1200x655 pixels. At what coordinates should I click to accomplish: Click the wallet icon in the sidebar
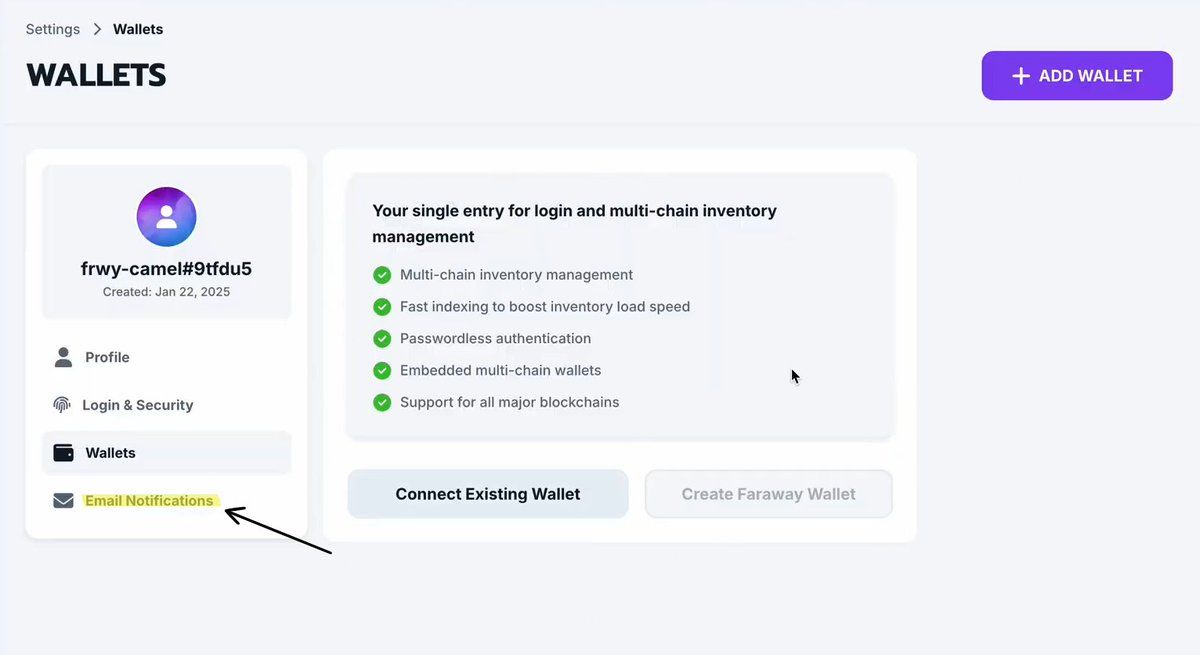pyautogui.click(x=63, y=453)
